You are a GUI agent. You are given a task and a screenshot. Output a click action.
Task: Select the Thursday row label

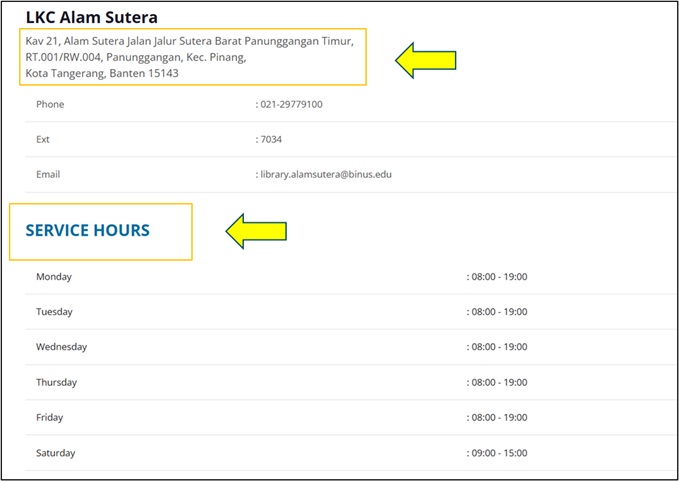coord(56,382)
